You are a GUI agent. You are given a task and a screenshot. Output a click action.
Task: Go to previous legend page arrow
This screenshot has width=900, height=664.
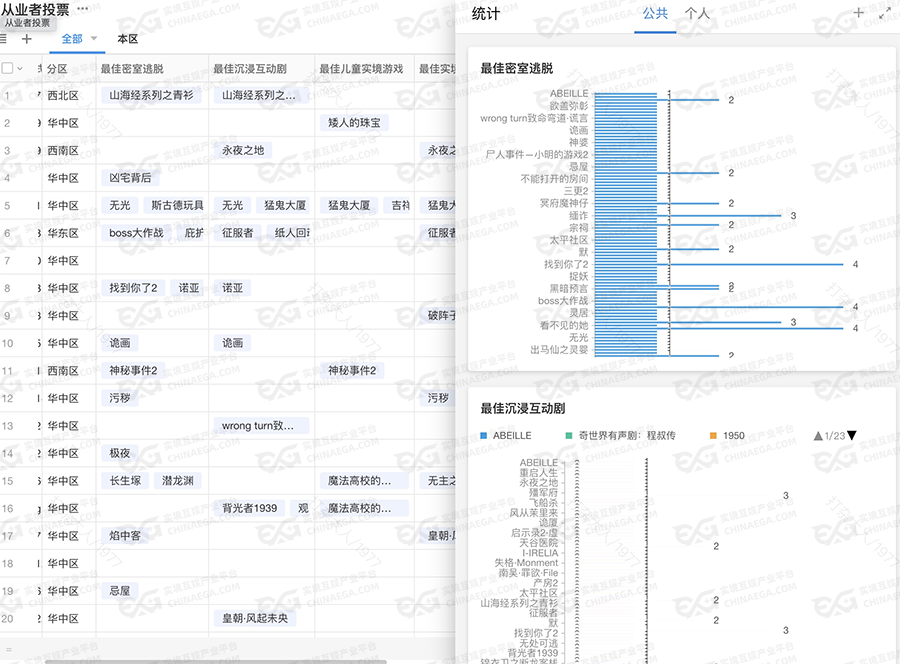(x=818, y=436)
